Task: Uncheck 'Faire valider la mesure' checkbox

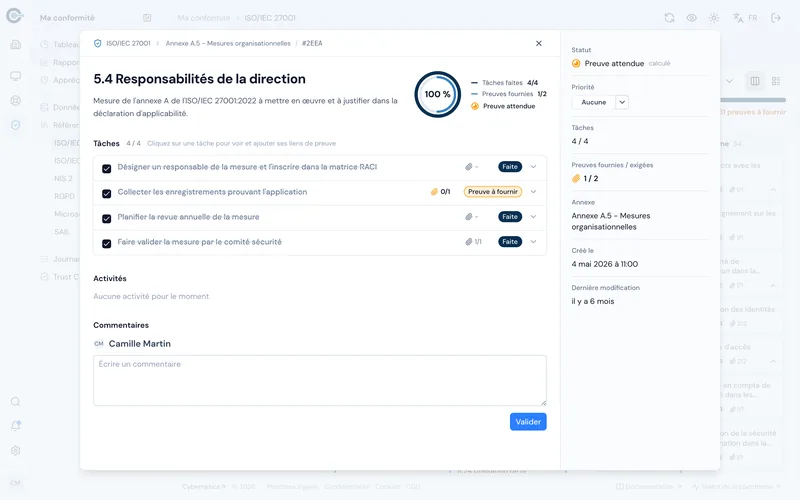Action: tap(107, 243)
